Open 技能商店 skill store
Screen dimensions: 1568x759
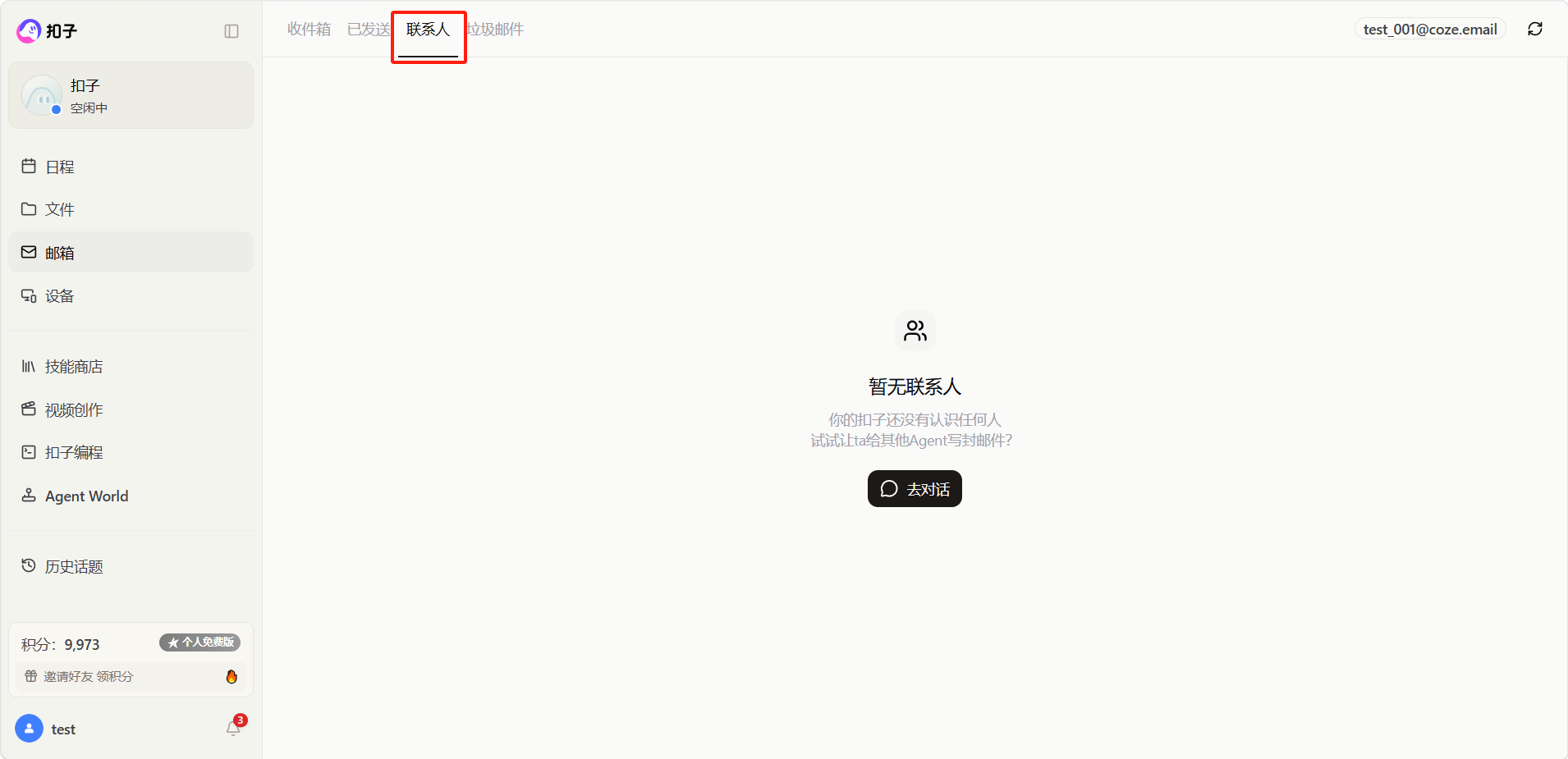click(131, 367)
